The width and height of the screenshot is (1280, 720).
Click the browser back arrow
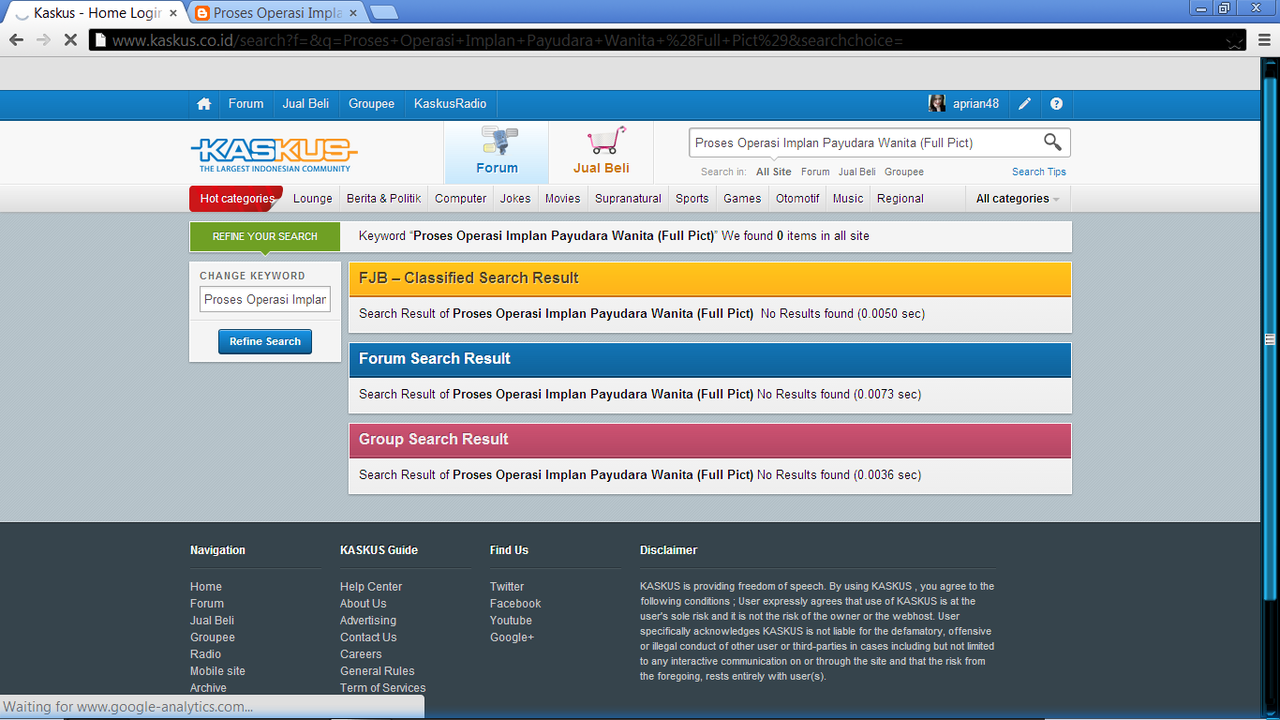(16, 40)
